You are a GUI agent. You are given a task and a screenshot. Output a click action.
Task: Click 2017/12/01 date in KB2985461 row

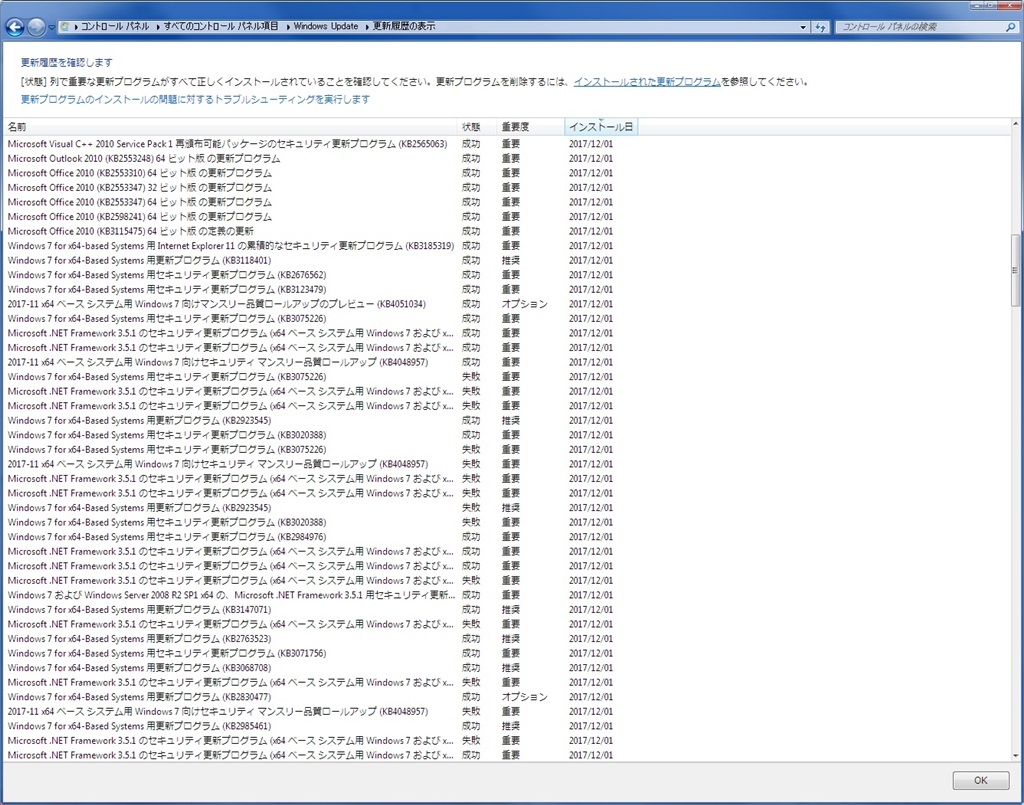[x=591, y=726]
